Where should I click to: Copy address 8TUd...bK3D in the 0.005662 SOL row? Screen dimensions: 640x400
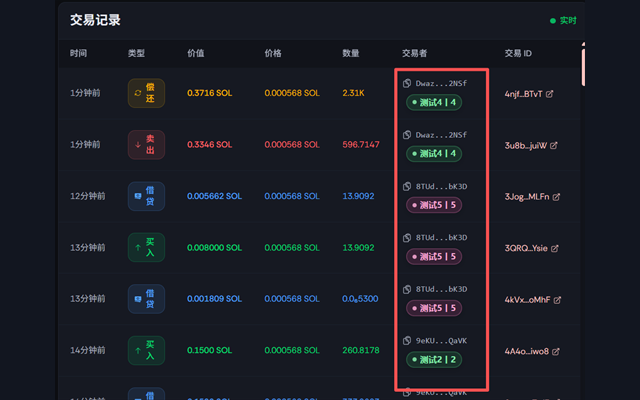(x=407, y=187)
